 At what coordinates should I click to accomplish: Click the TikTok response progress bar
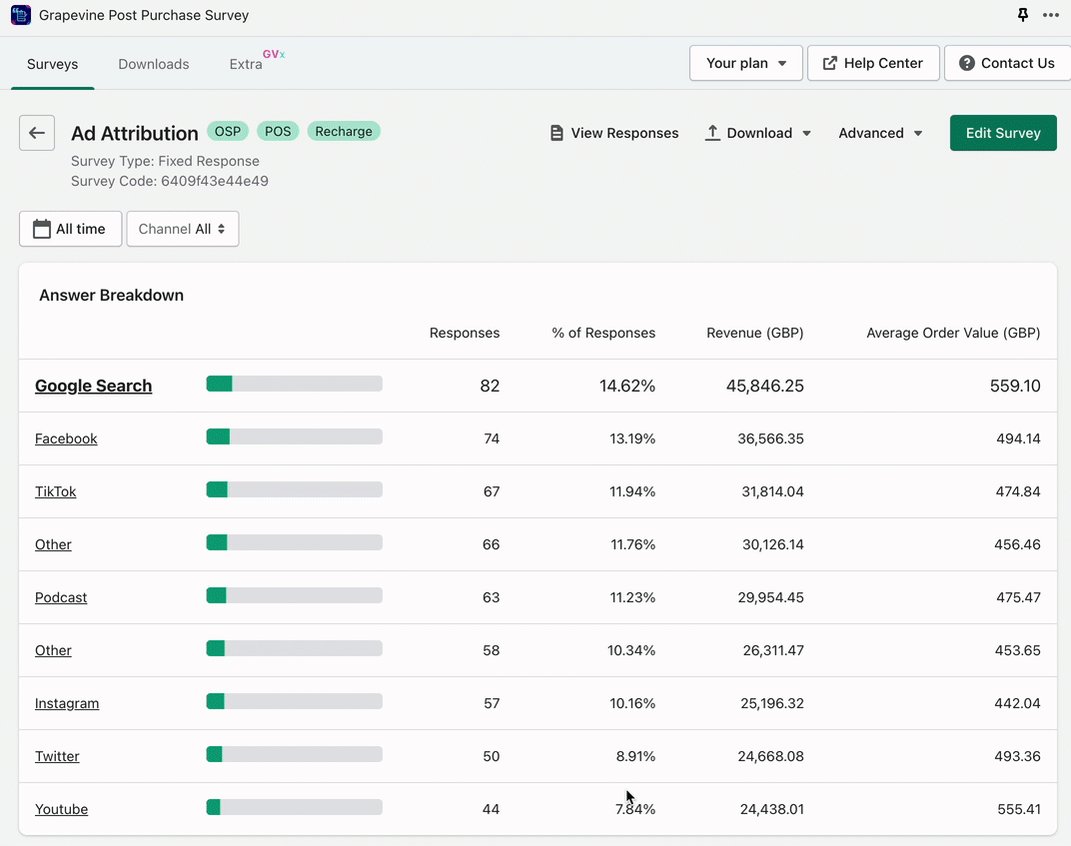tap(294, 490)
